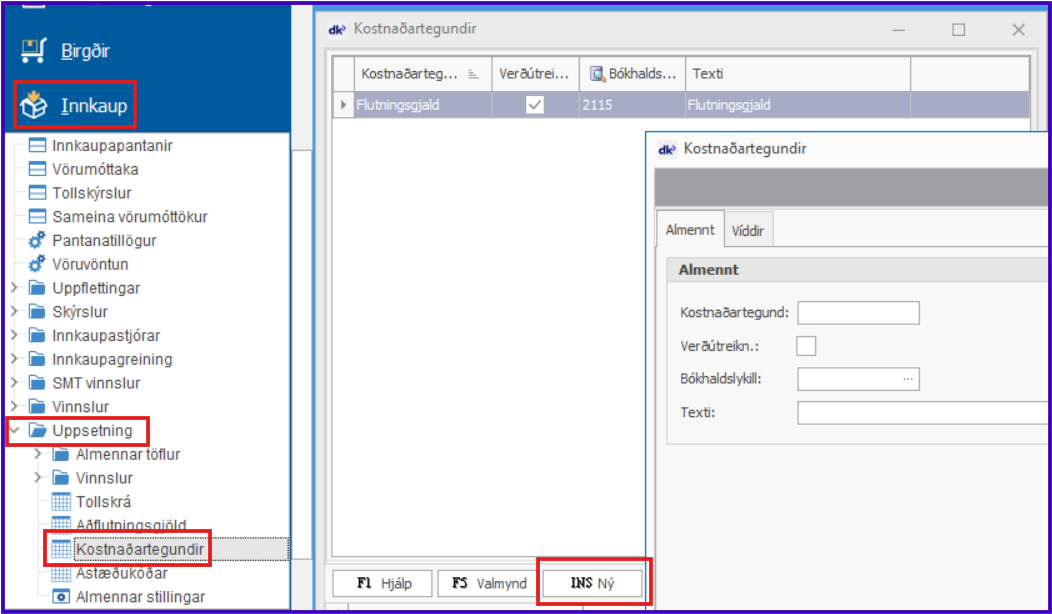Click the Innkaupapantanir window icon
Image resolution: width=1052 pixels, height=614 pixels.
37,146
